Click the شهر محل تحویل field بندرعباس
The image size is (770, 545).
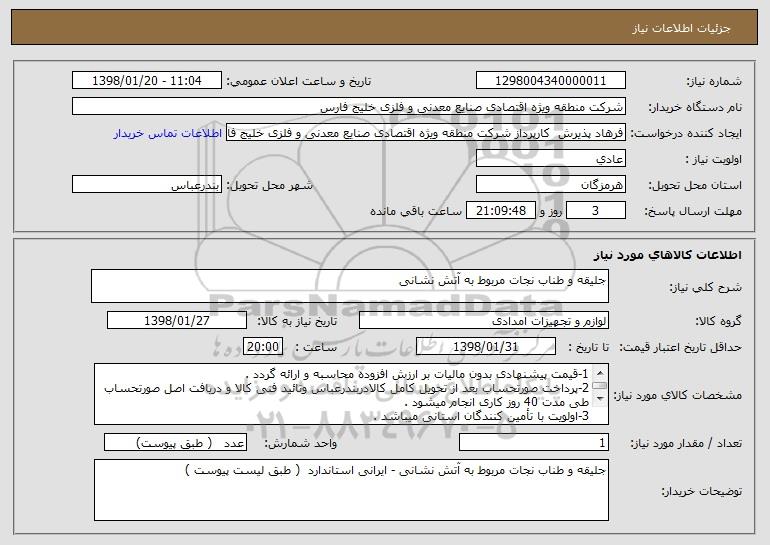click(147, 185)
